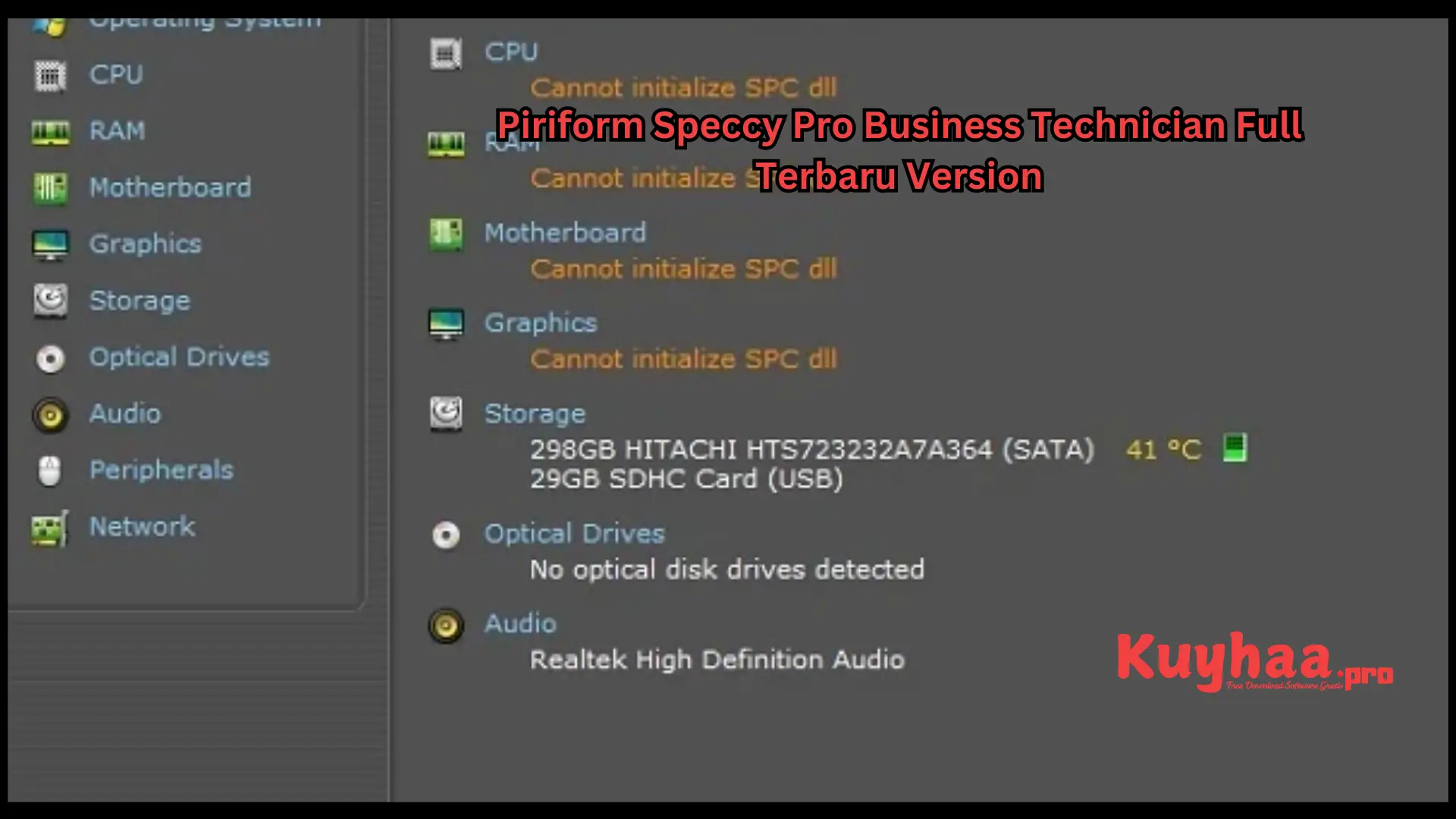Click the 29GB SDHC Card USB entry
The image size is (1456, 819).
coord(686,479)
